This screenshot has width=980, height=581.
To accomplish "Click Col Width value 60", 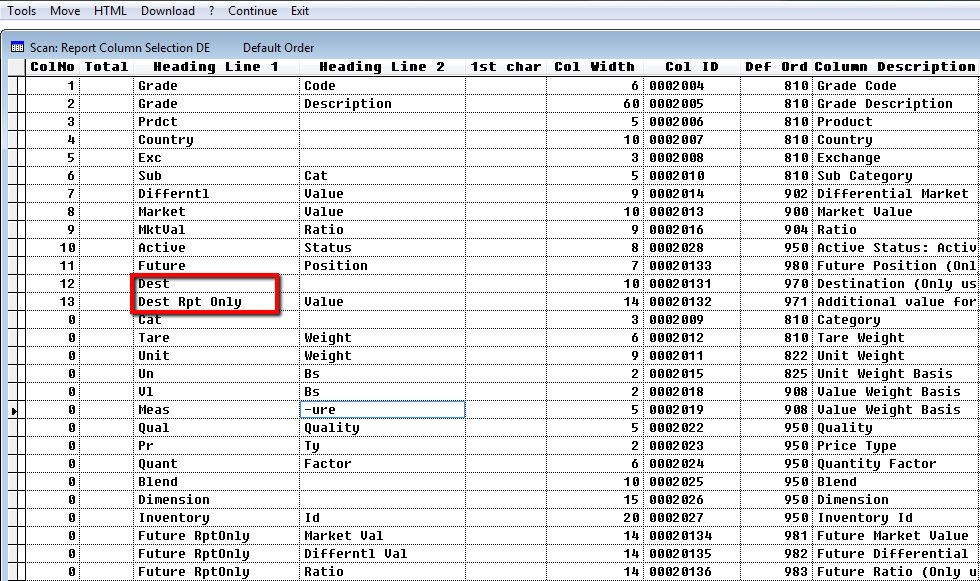I will click(594, 104).
